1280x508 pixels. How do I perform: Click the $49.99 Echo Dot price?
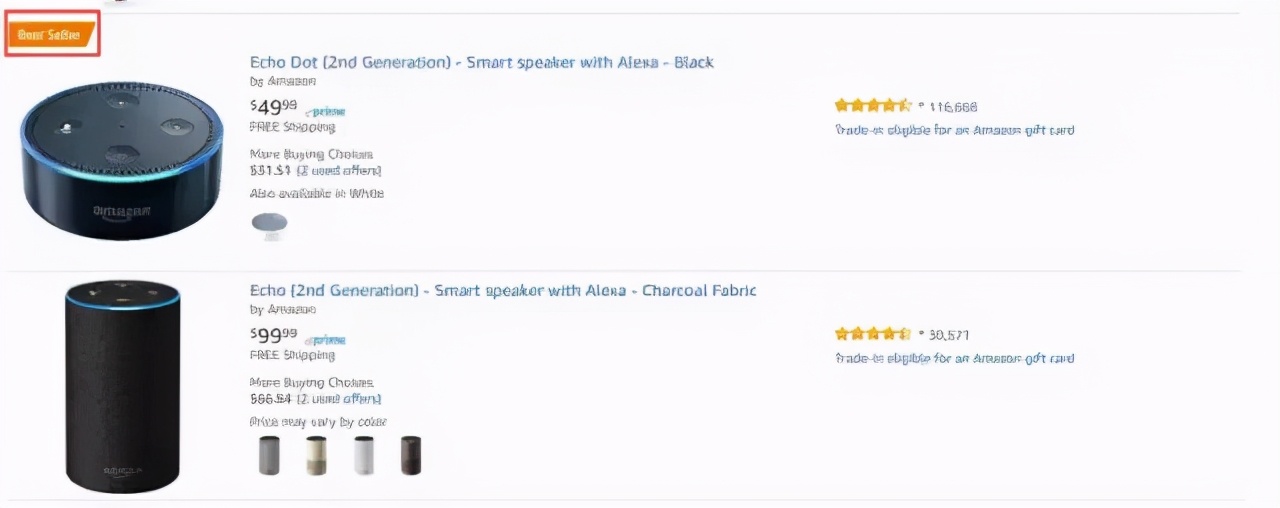[x=273, y=107]
